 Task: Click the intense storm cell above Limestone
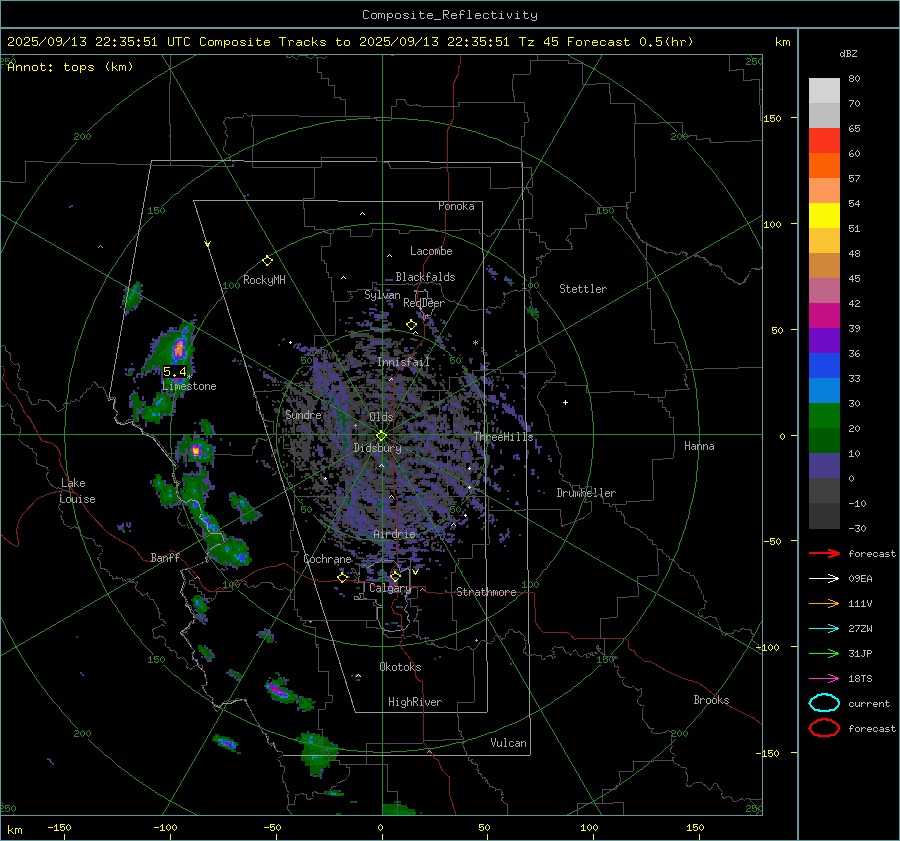[x=179, y=348]
